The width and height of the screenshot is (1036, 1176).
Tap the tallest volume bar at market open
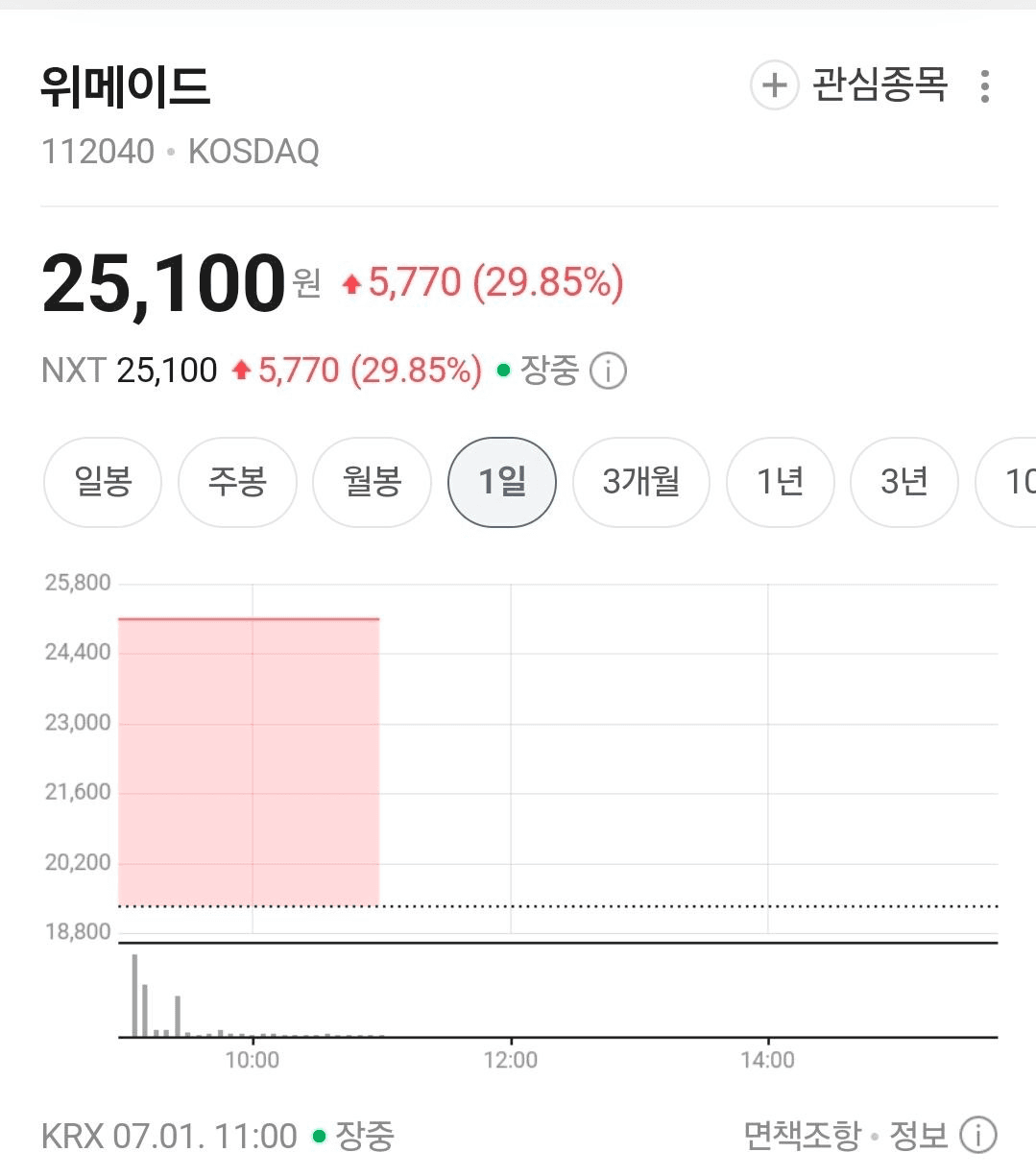[134, 996]
